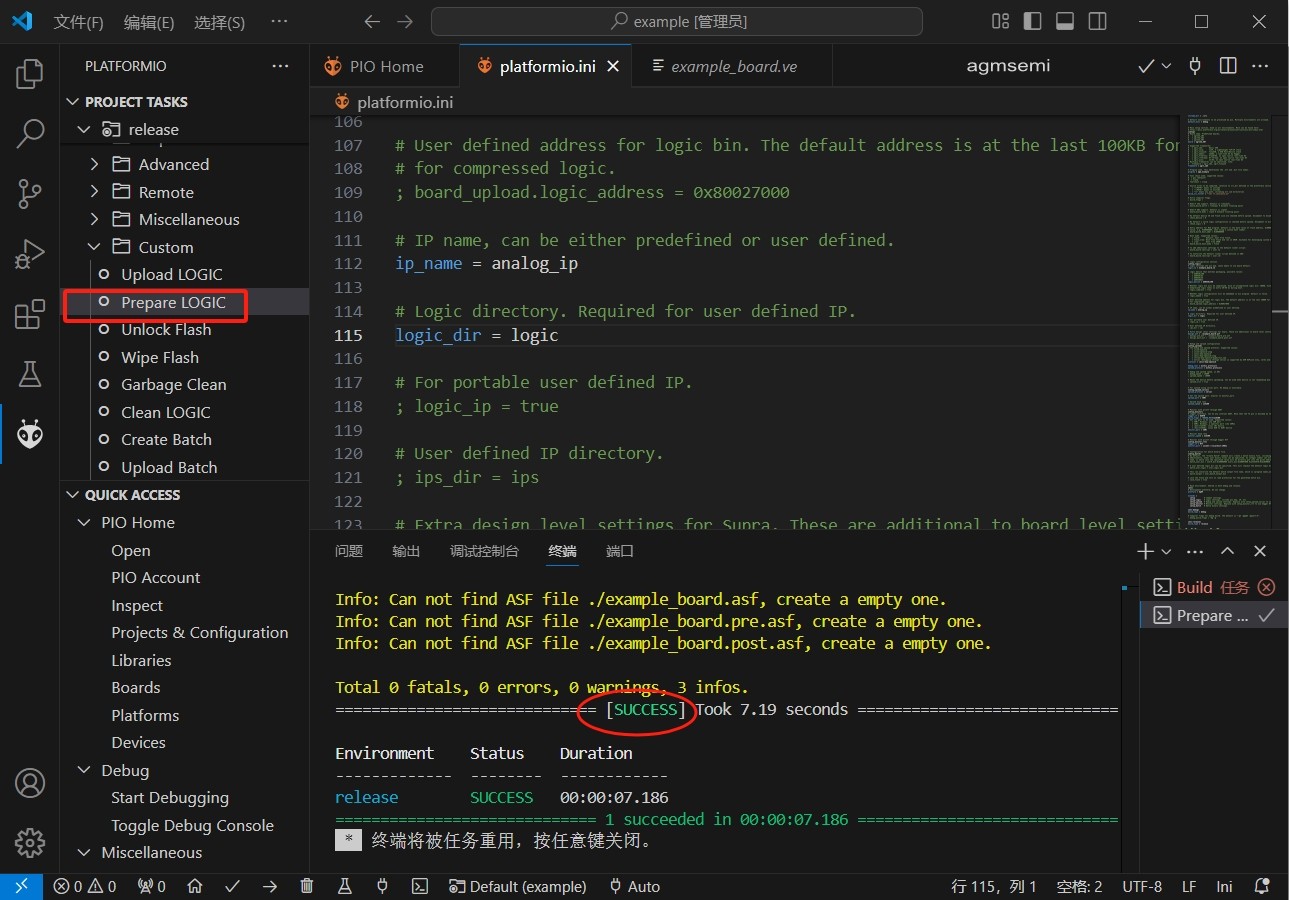Toggle the secondary sidebar visibility
Screen dimensions: 1289x900
(x=1097, y=21)
